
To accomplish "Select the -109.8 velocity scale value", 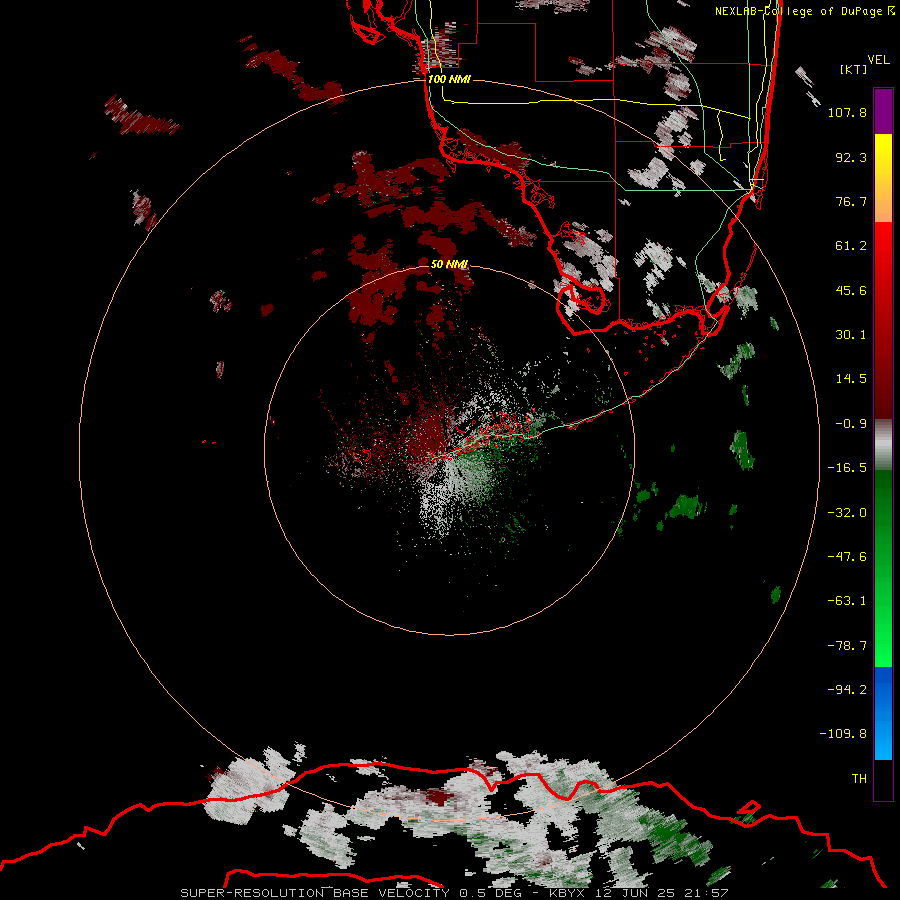I will pyautogui.click(x=843, y=734).
